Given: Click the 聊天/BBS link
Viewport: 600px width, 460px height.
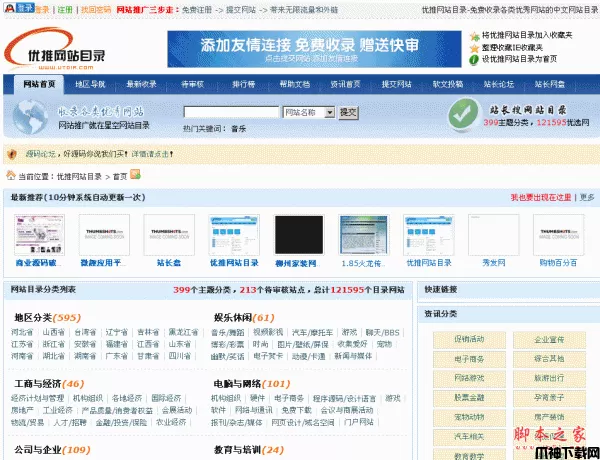Looking at the screenshot, I should pyautogui.click(x=383, y=333).
